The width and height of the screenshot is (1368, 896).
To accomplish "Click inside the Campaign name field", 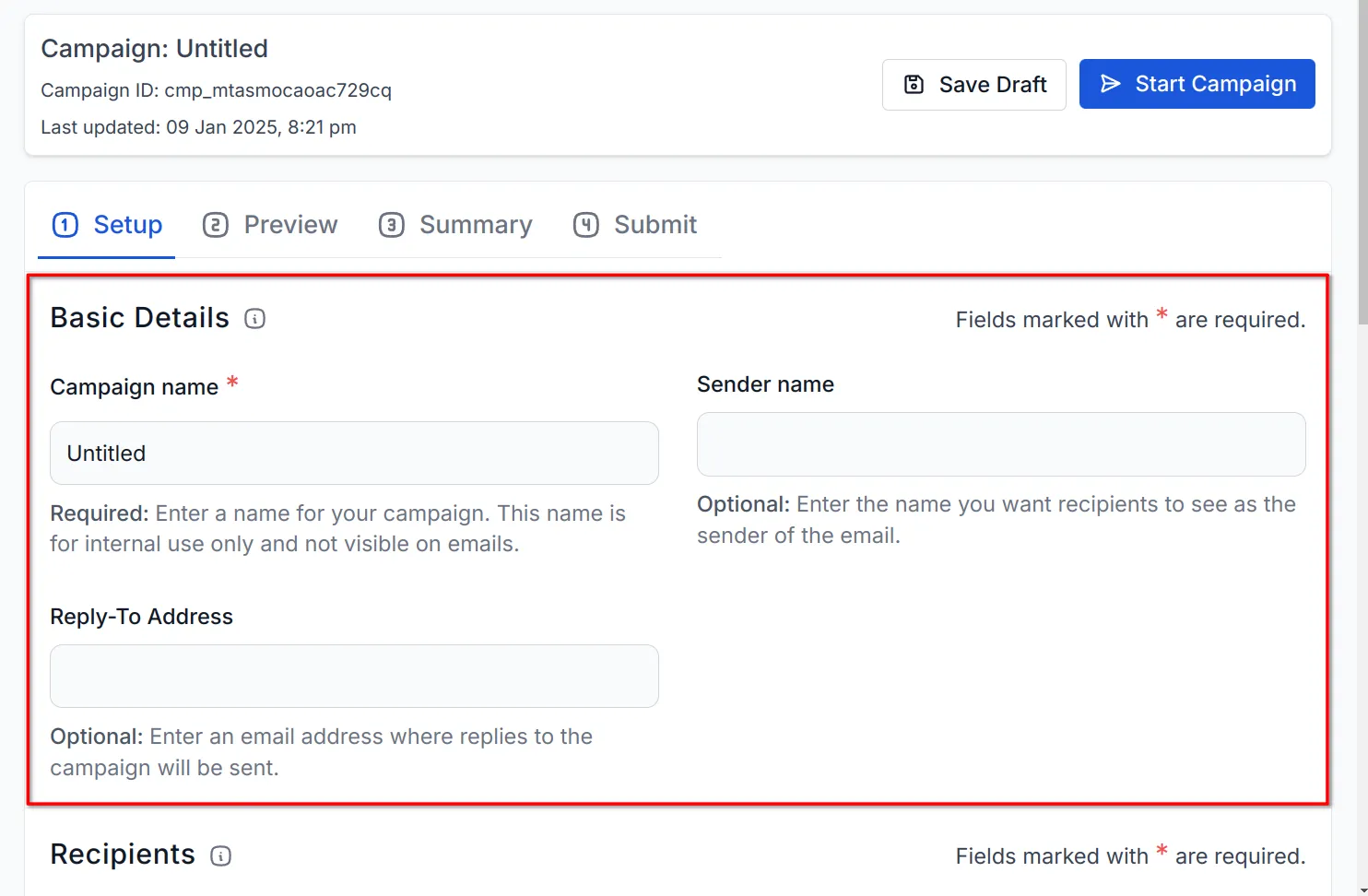I will tap(354, 453).
